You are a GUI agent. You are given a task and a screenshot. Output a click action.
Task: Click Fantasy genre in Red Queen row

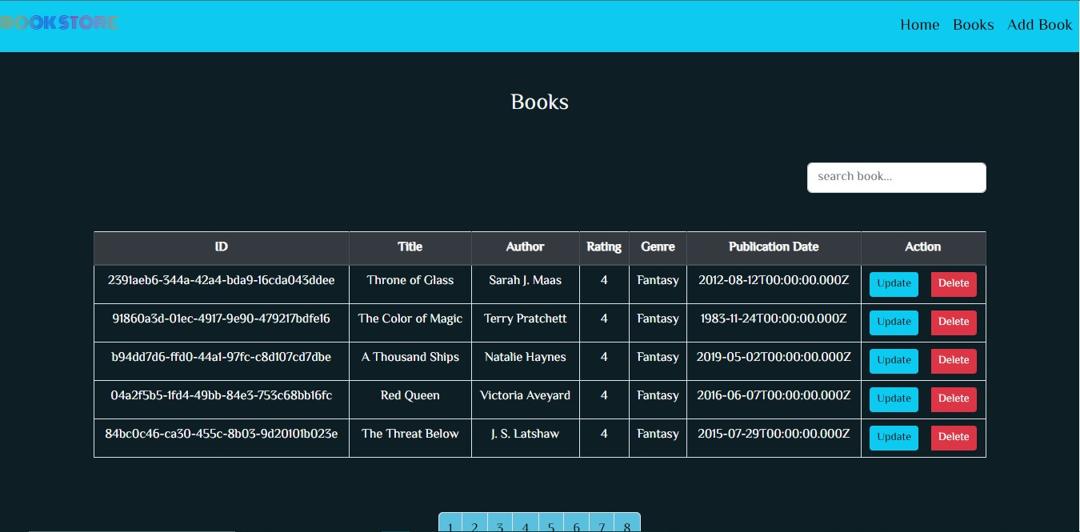(x=658, y=396)
